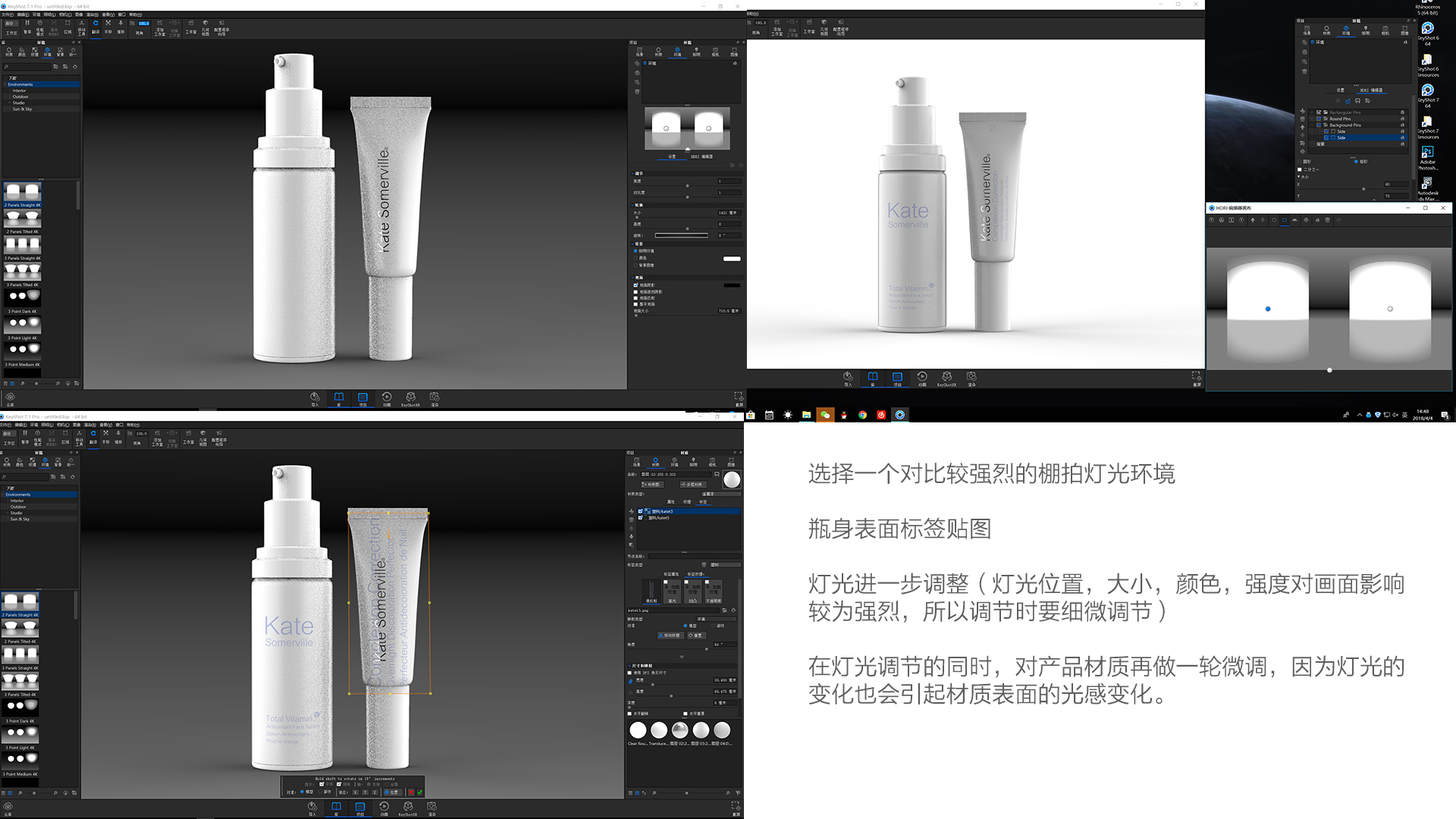Launch KeyShotXR from the bottom toolbar
The image size is (1456, 819).
[x=409, y=396]
